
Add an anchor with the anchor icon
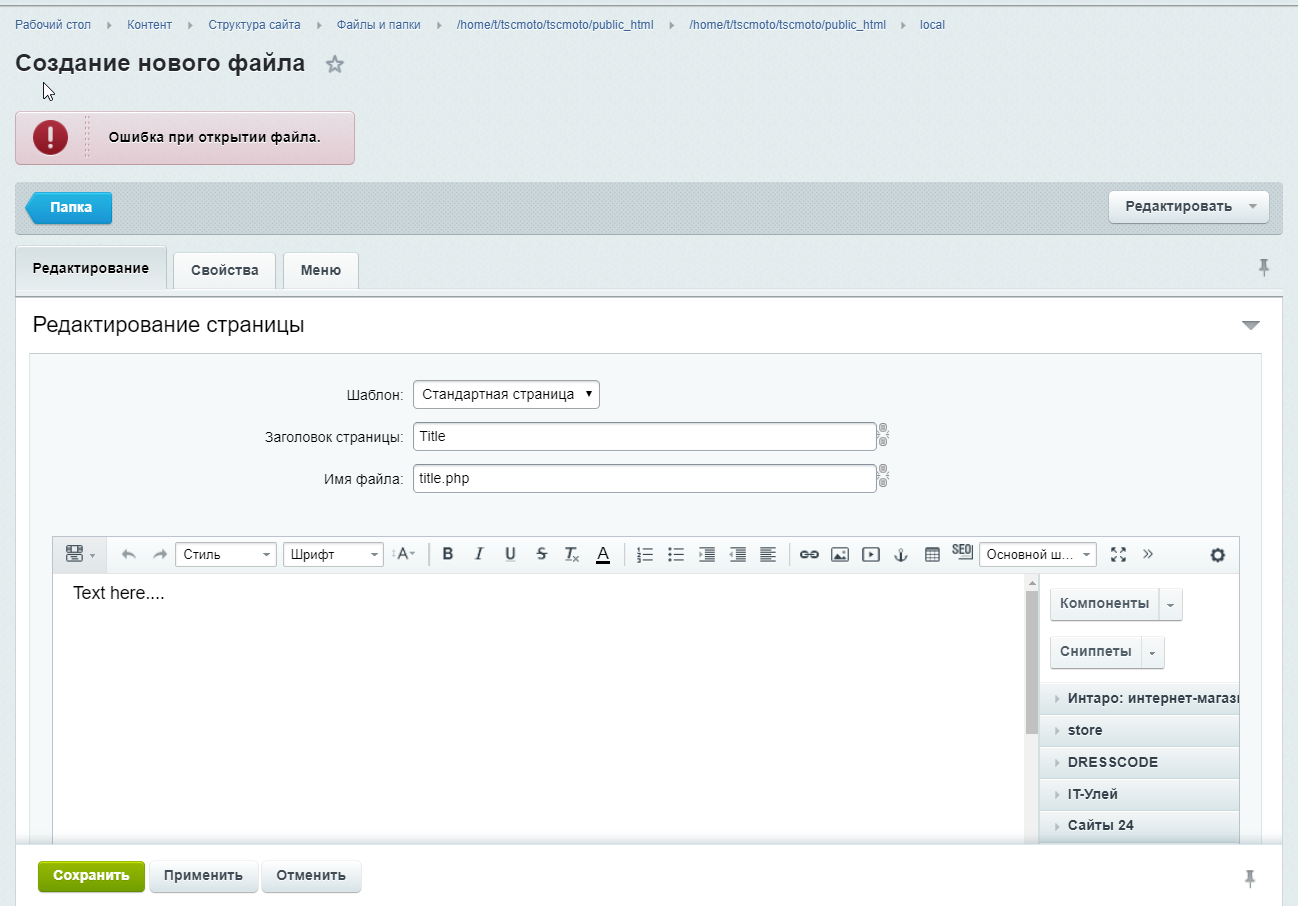click(900, 554)
